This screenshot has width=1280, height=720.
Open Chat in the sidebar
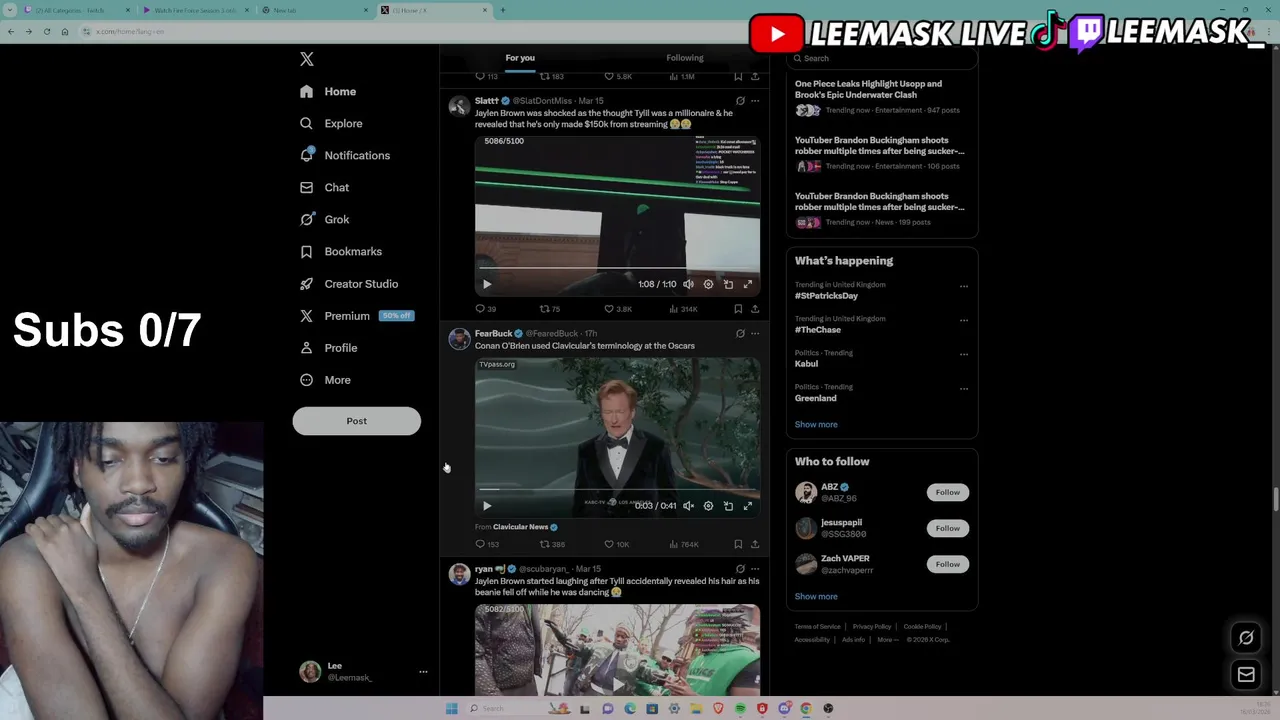pos(324,187)
